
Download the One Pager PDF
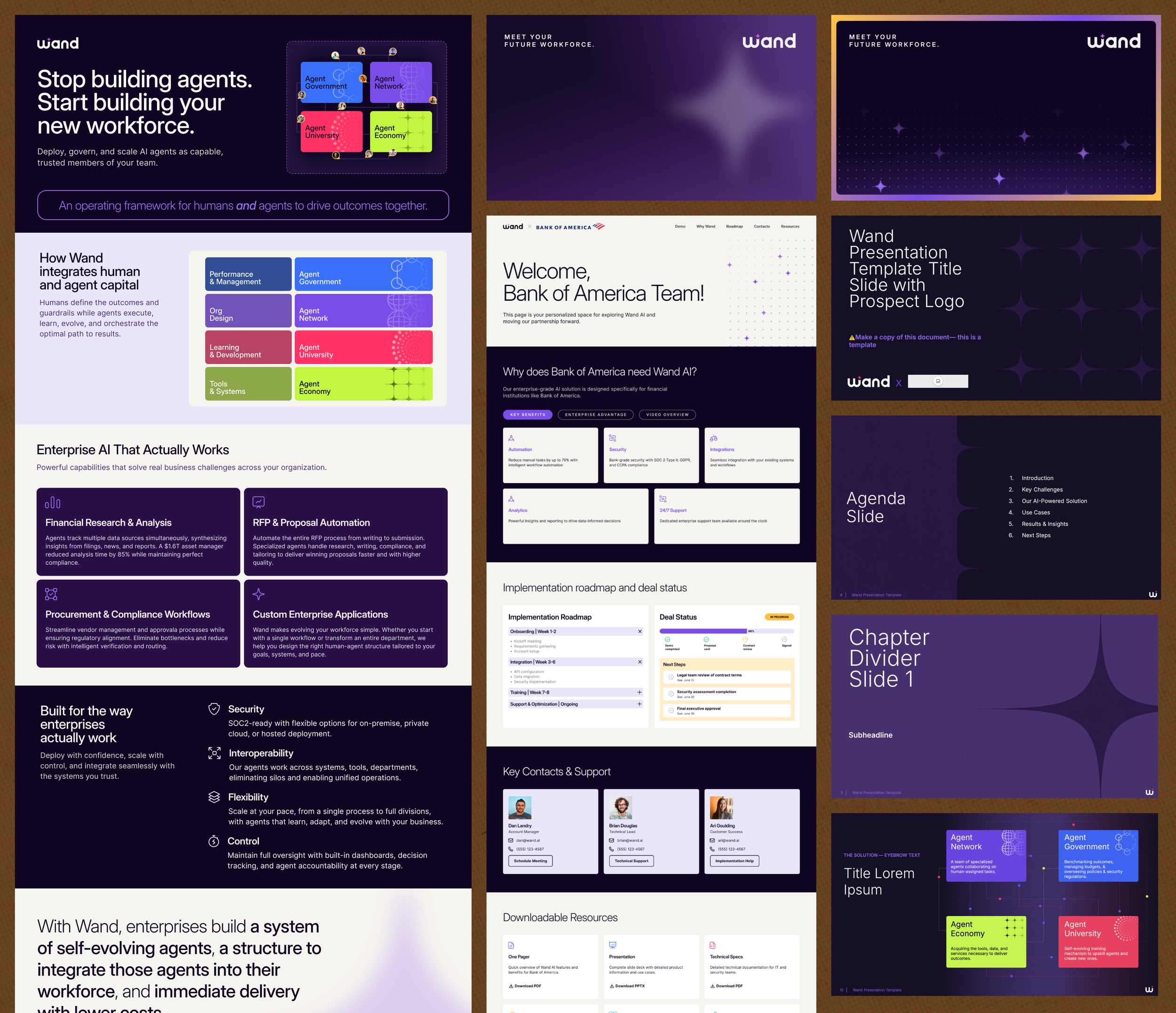pos(525,986)
